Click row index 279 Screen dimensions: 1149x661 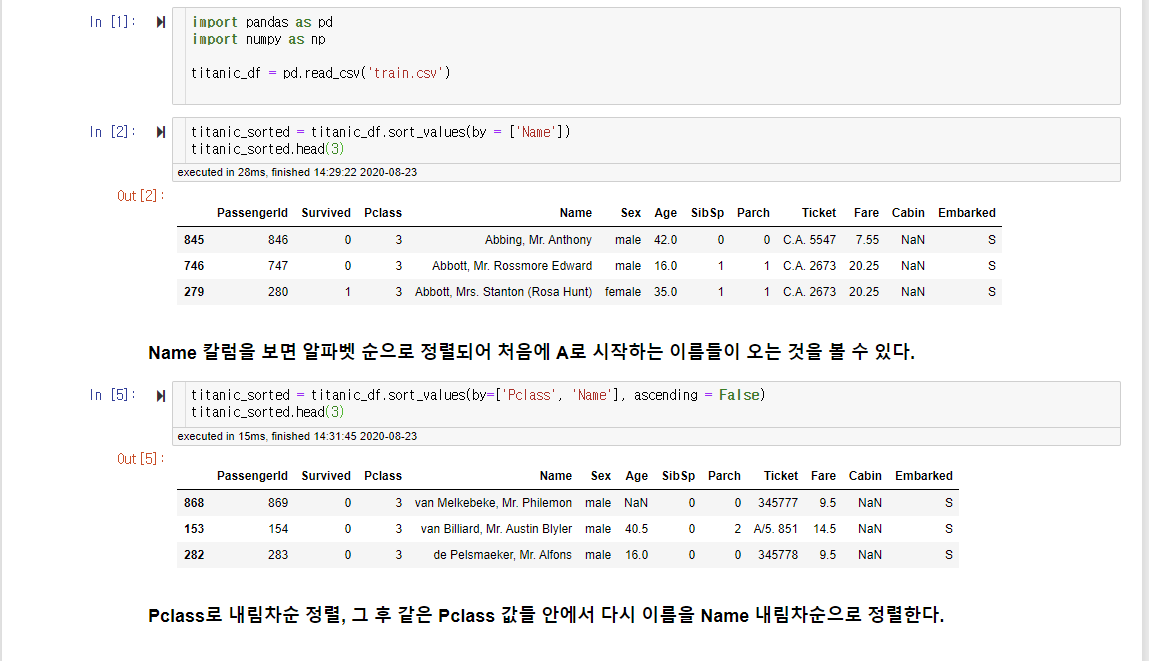tap(194, 292)
